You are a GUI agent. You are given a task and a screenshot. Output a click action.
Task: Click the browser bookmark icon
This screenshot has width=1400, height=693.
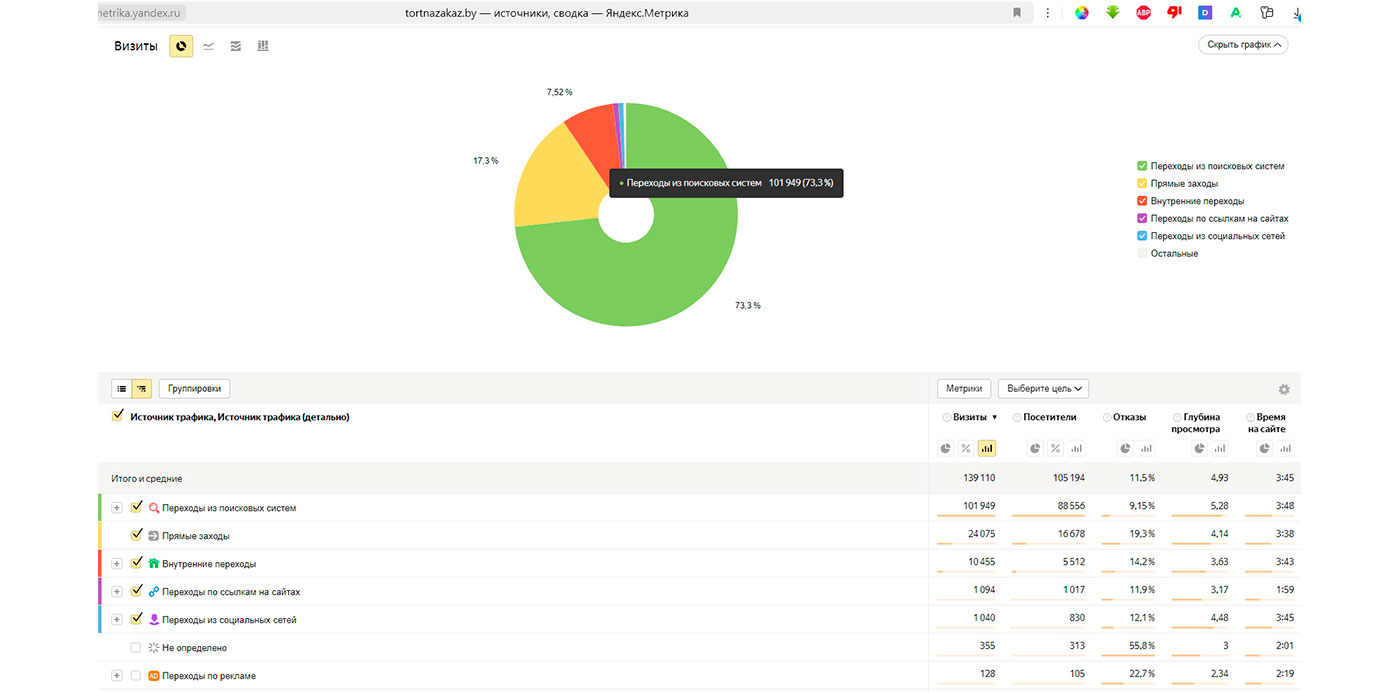tap(1017, 13)
